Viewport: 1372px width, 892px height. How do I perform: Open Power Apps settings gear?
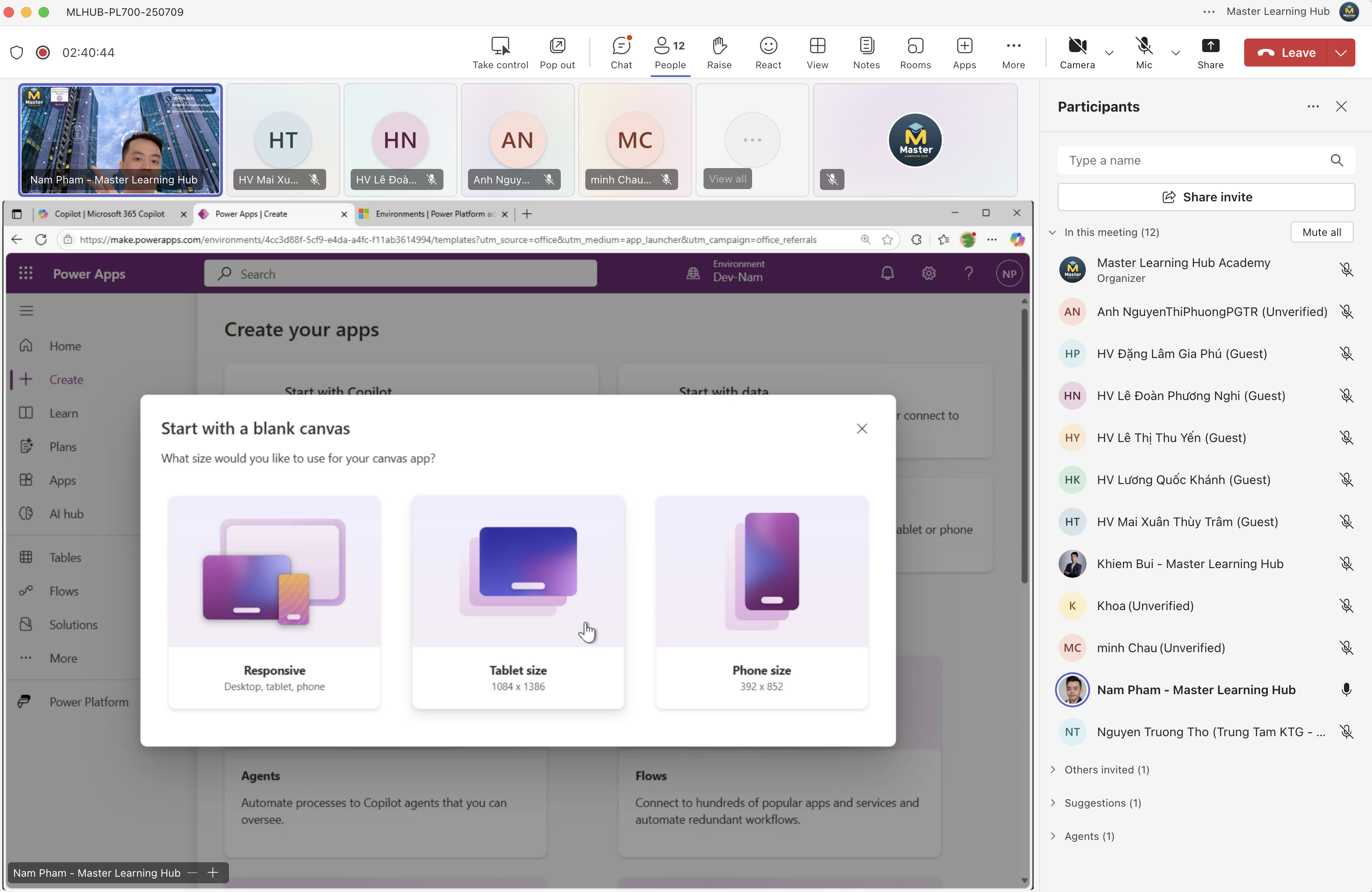tap(928, 273)
